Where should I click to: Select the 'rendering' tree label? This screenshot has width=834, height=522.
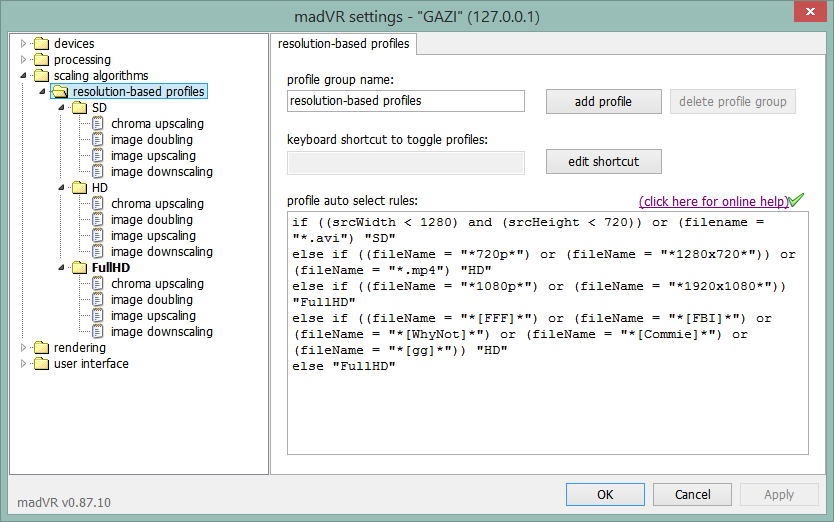pyautogui.click(x=80, y=348)
